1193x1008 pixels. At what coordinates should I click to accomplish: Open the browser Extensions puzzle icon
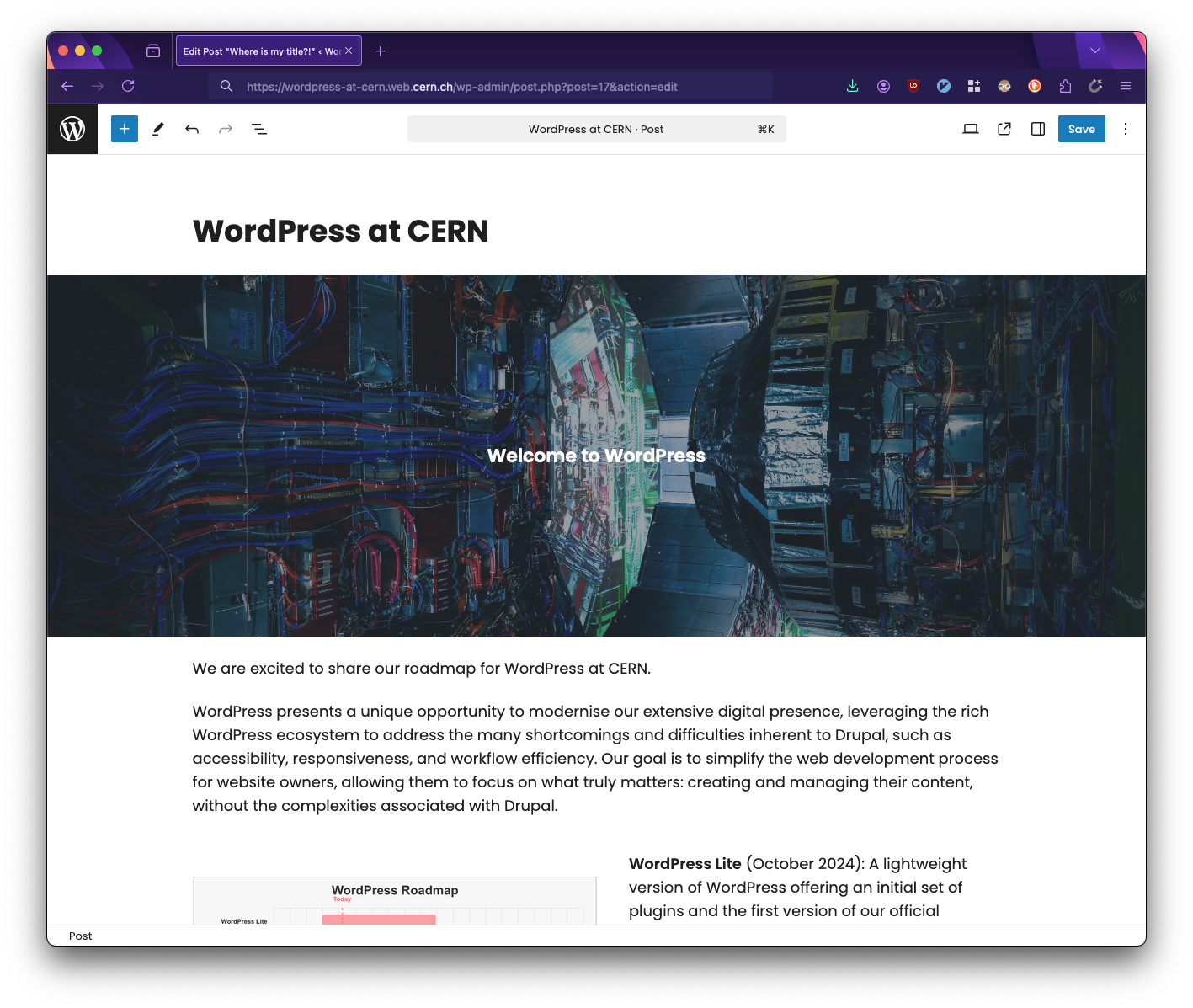click(1065, 86)
